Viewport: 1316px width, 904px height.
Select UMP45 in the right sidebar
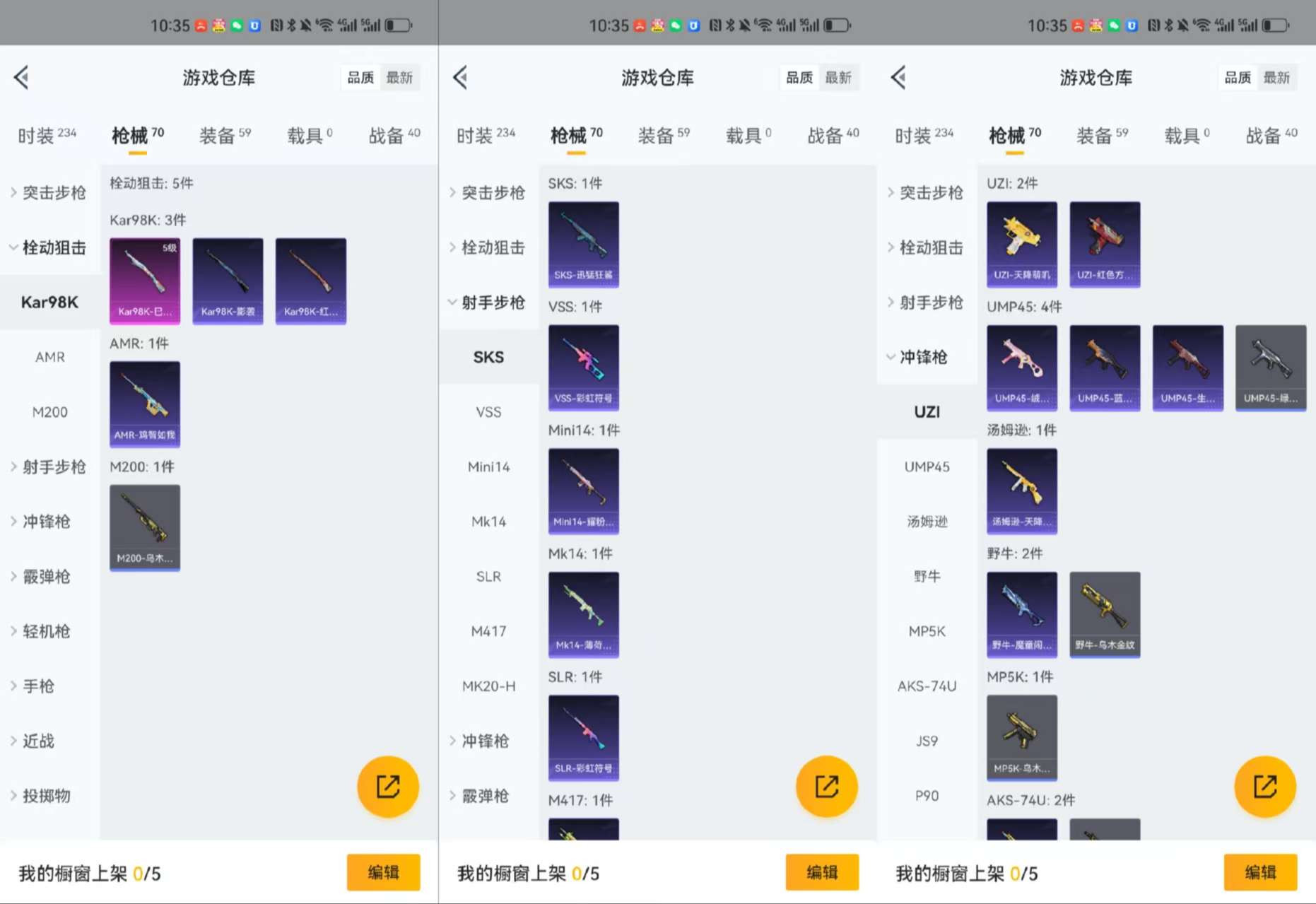[927, 466]
